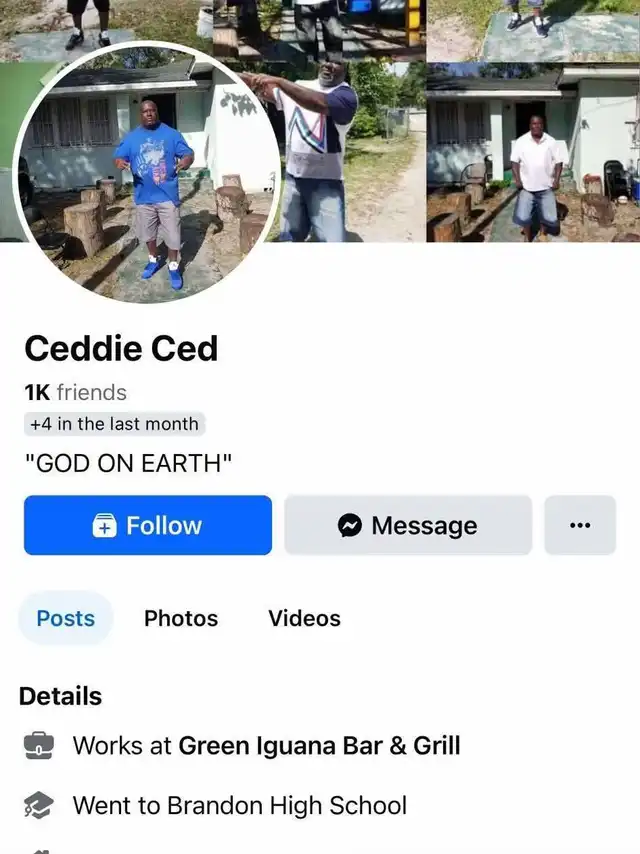Viewport: 640px width, 854px height.
Task: Switch to the Photos tab
Action: [181, 618]
